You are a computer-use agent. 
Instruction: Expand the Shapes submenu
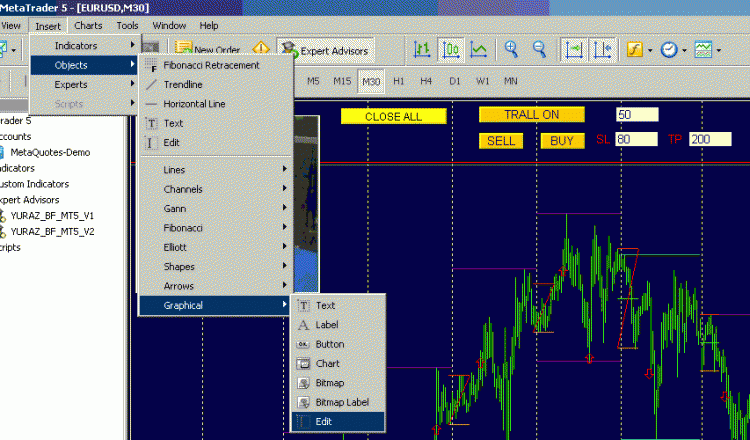pyautogui.click(x=216, y=267)
